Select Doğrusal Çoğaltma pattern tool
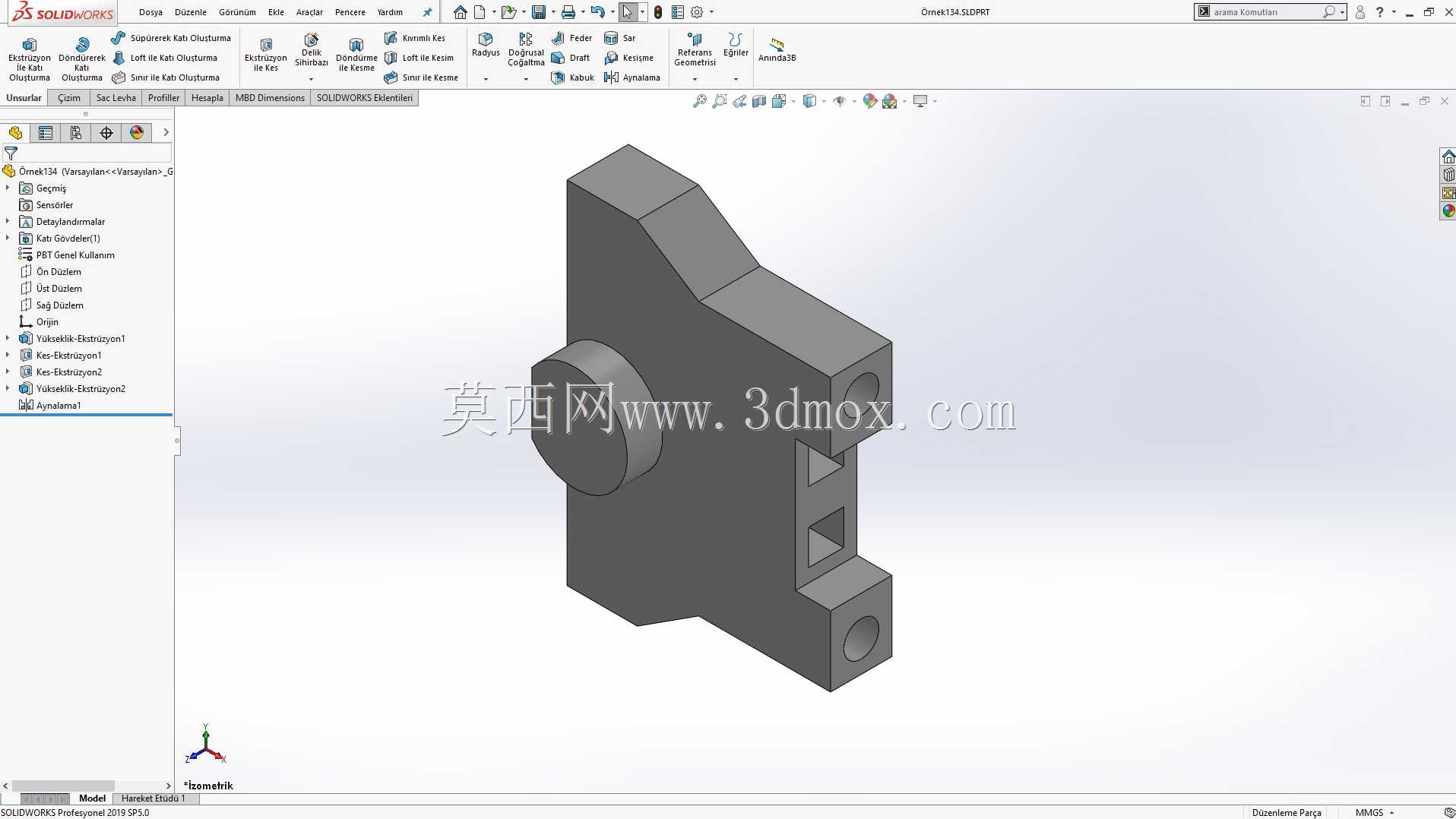Screen dimensions: 1456x819 [526, 49]
